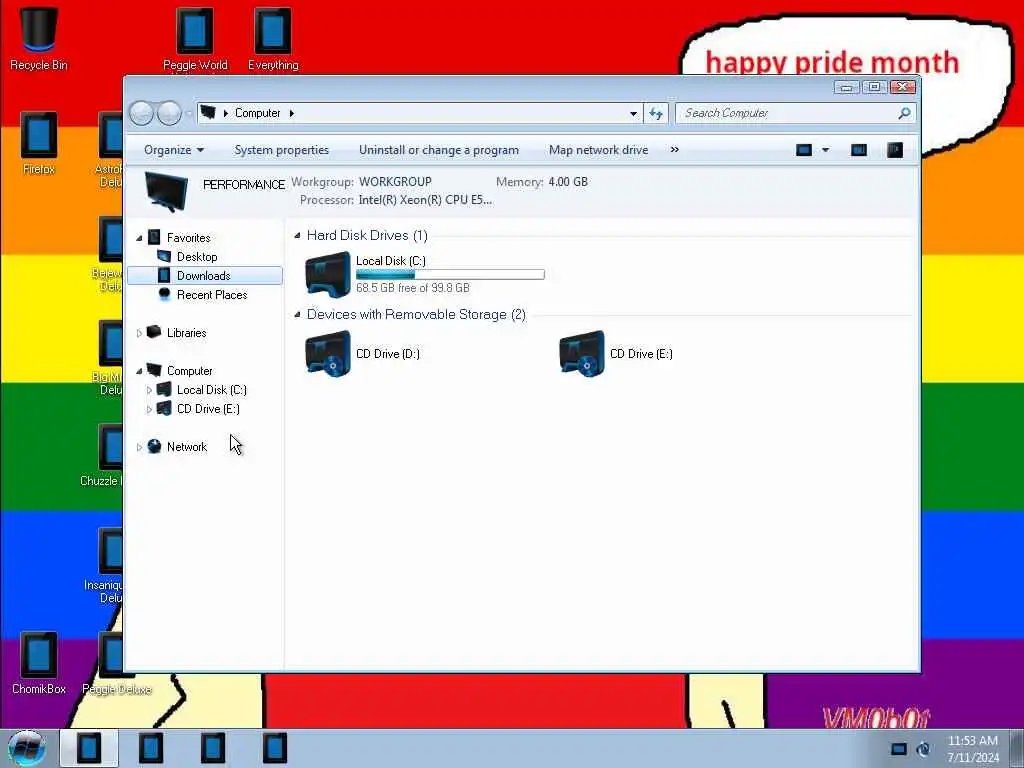Click navigation history dropdown beside Forward
This screenshot has width=1024, height=768.
[188, 114]
